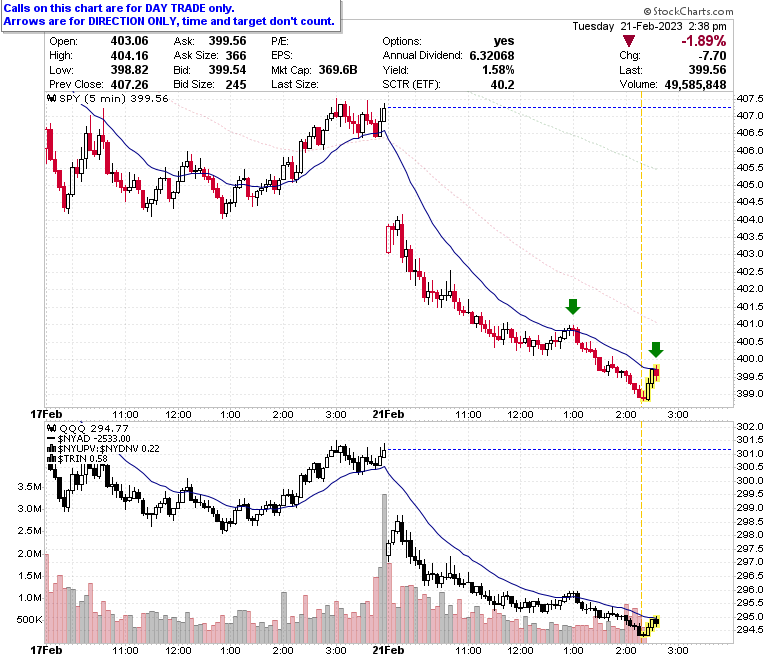Click the Last value 399.56 in the quote header
Viewport: 780px width, 659px height.
click(x=707, y=70)
